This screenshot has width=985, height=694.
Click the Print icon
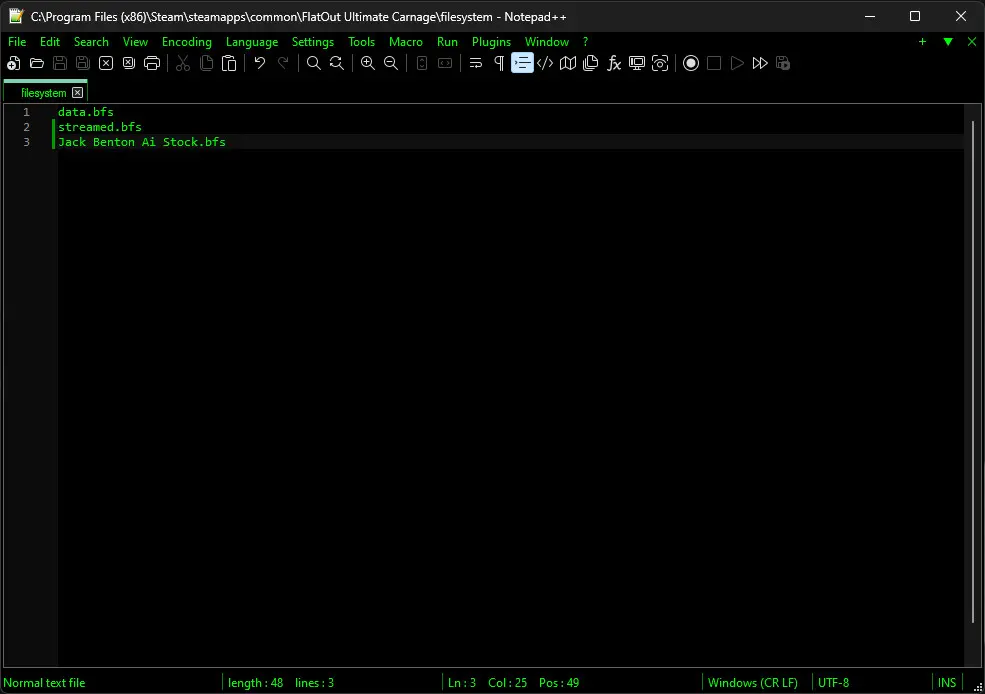(152, 63)
